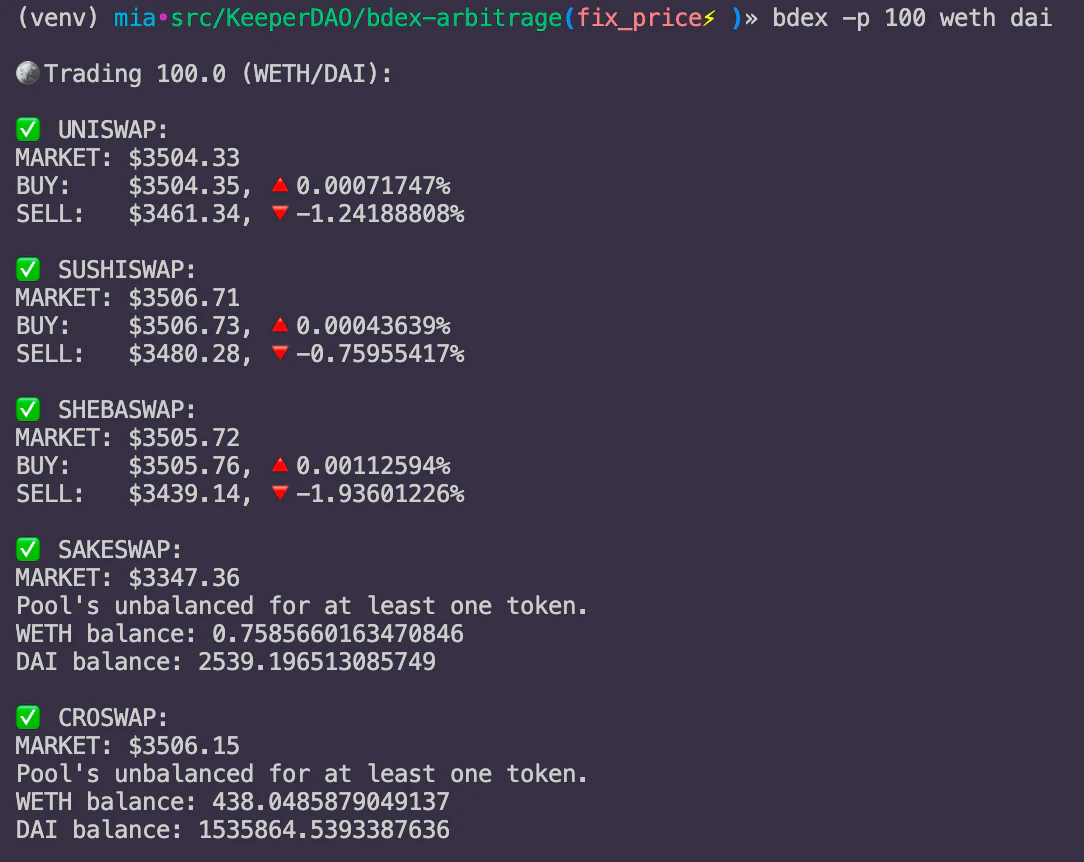Screen dimensions: 1084x862
Task: Click the red up triangle on Shebaswap BUY
Action: click(x=280, y=465)
